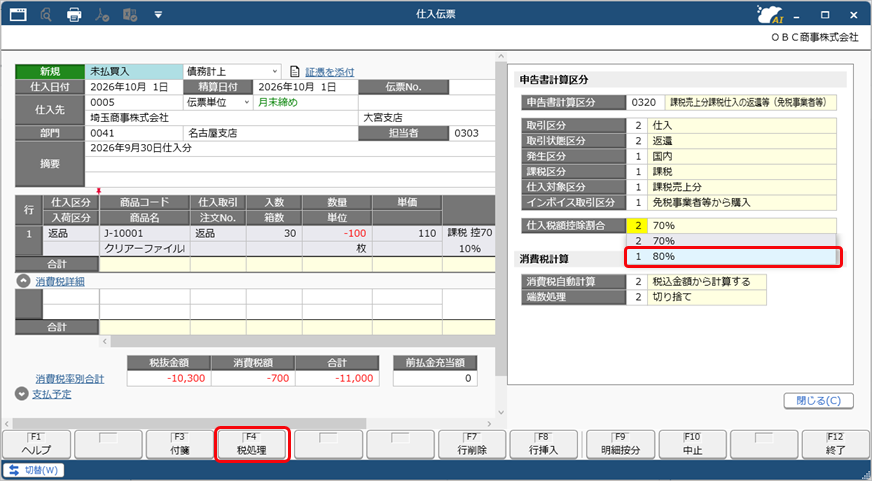Click the 入数 cell 30

point(274,234)
